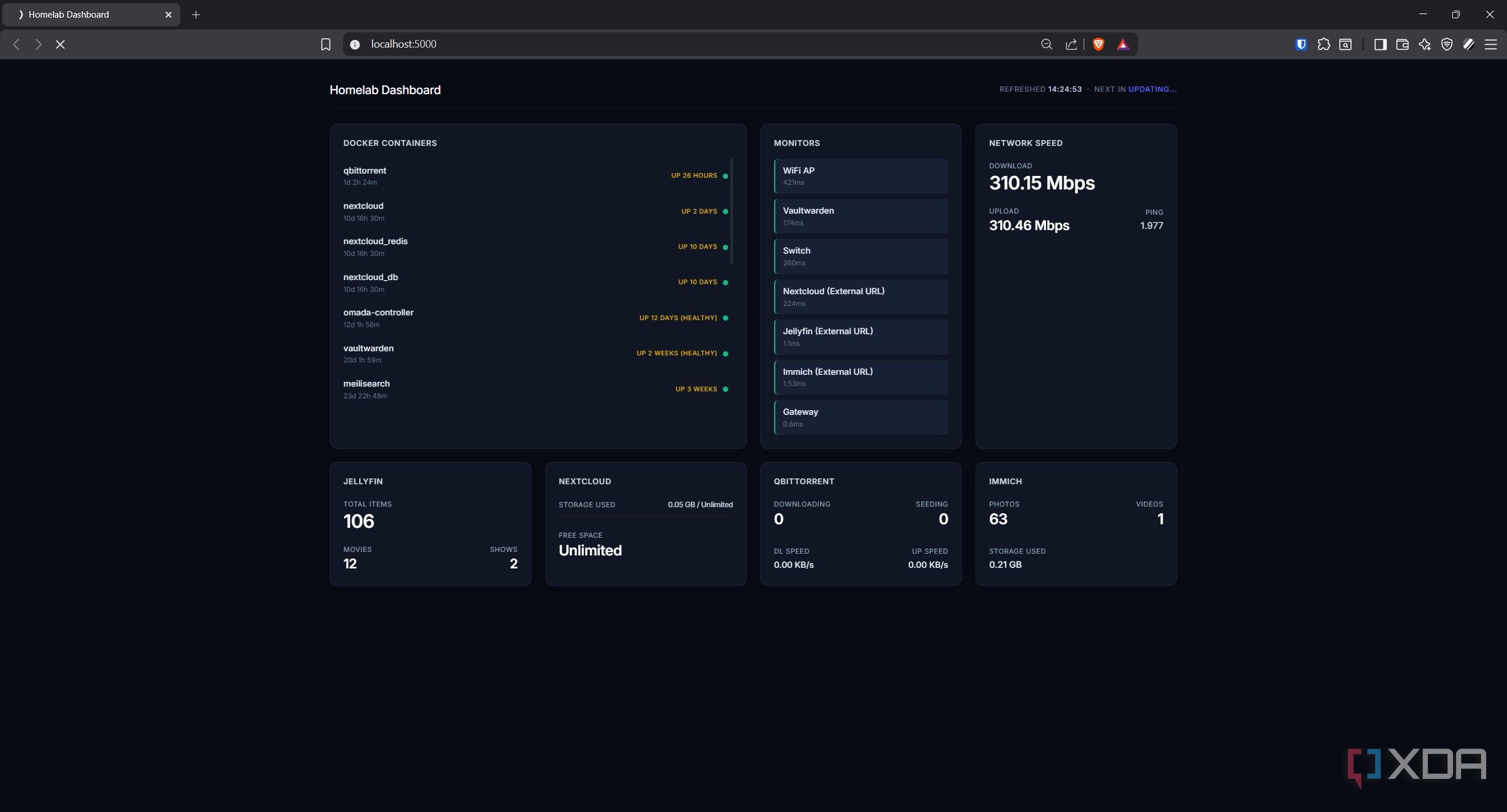The image size is (1507, 812).
Task: Click the Homelab Dashboard heading
Action: coord(385,90)
